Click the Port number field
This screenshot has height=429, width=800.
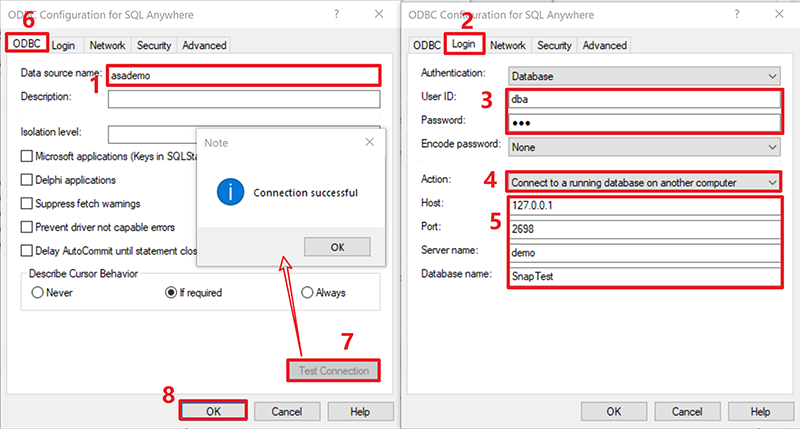point(644,227)
